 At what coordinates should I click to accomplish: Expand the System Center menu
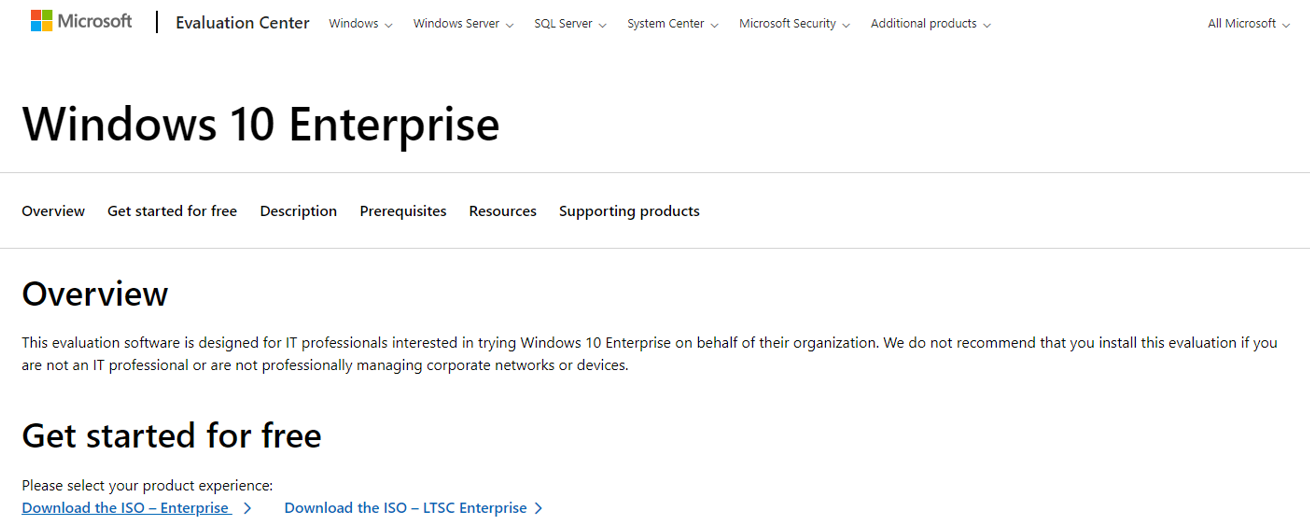click(x=672, y=24)
